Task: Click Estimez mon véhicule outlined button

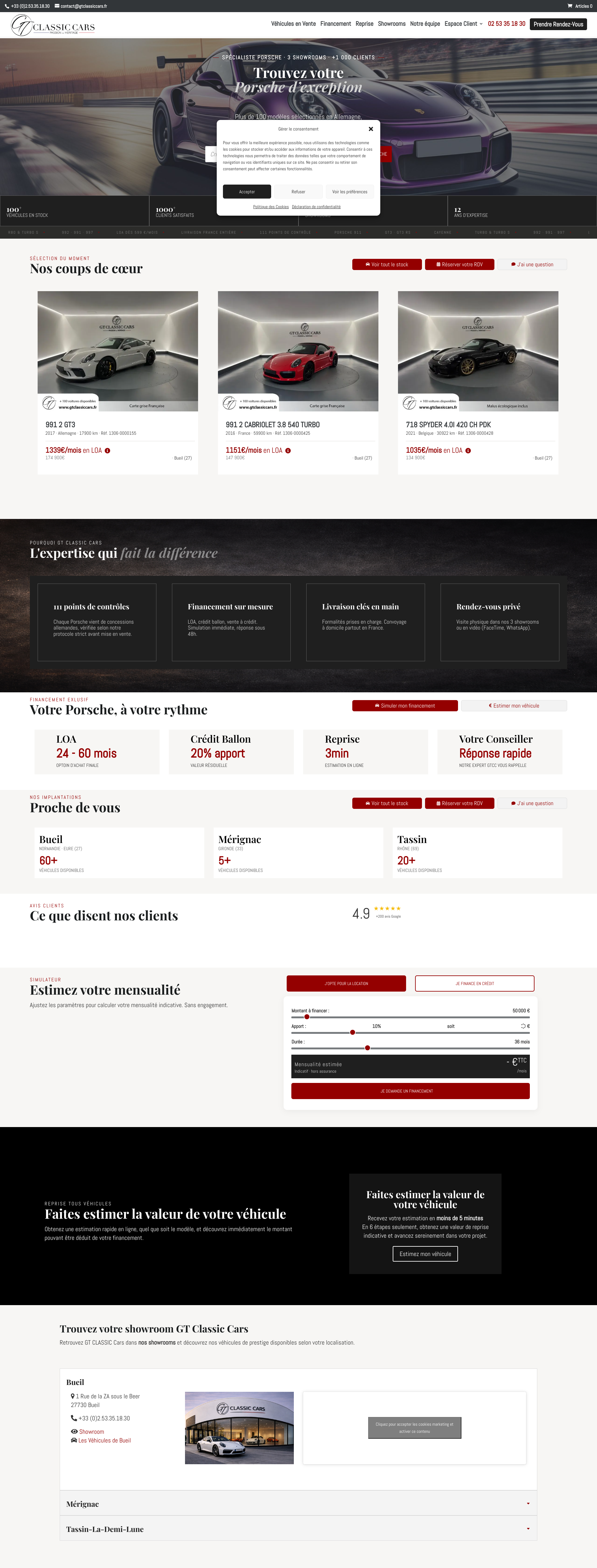Action: pyautogui.click(x=425, y=1254)
